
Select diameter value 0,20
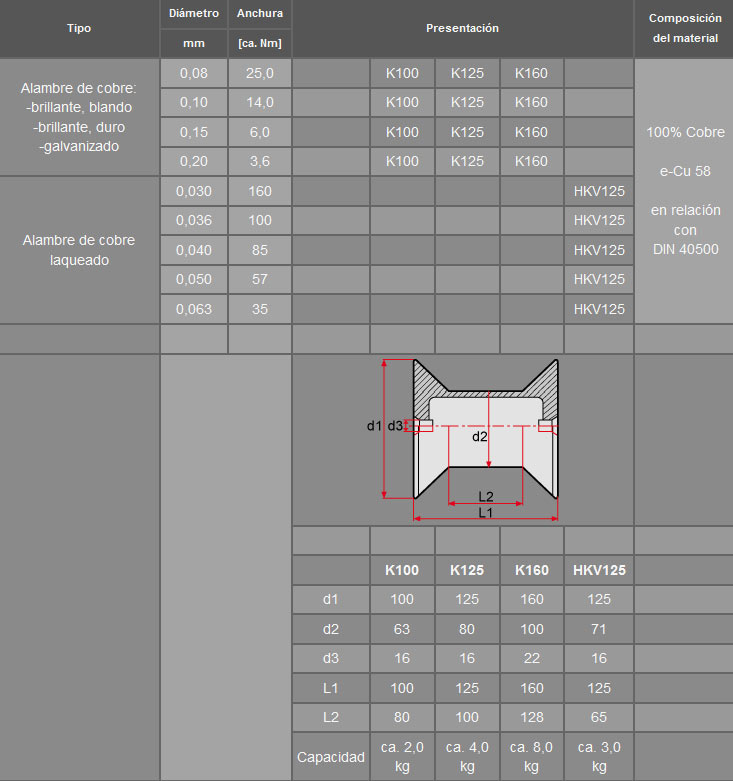click(194, 161)
